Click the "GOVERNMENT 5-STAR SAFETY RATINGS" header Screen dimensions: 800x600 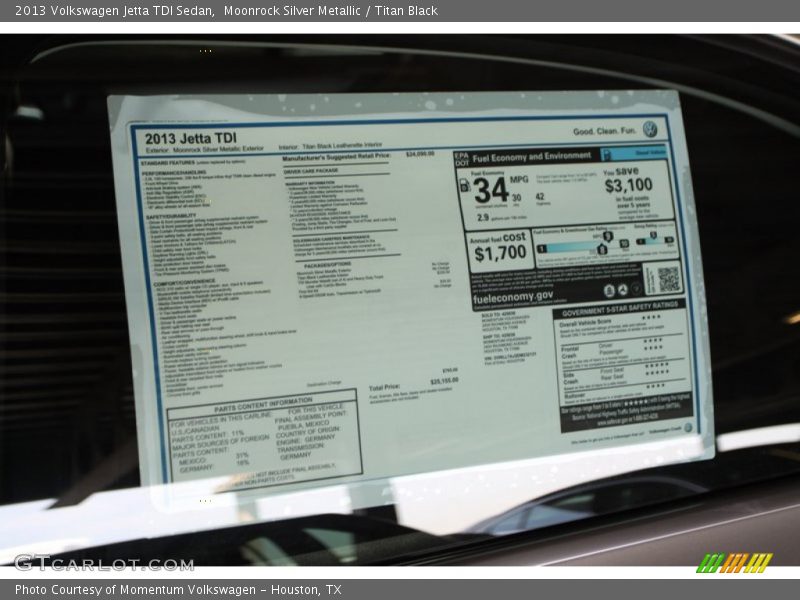(619, 309)
